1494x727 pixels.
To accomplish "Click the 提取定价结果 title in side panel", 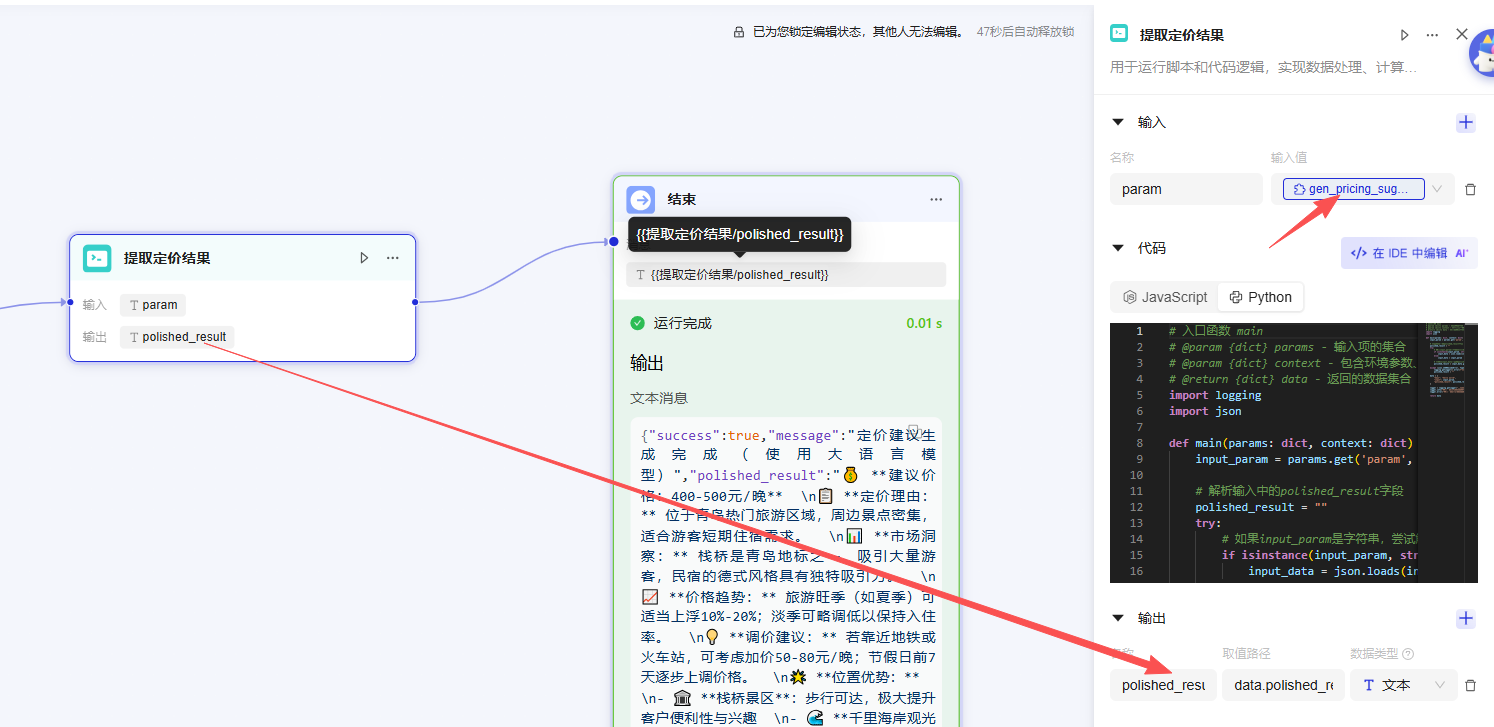I will point(1181,35).
